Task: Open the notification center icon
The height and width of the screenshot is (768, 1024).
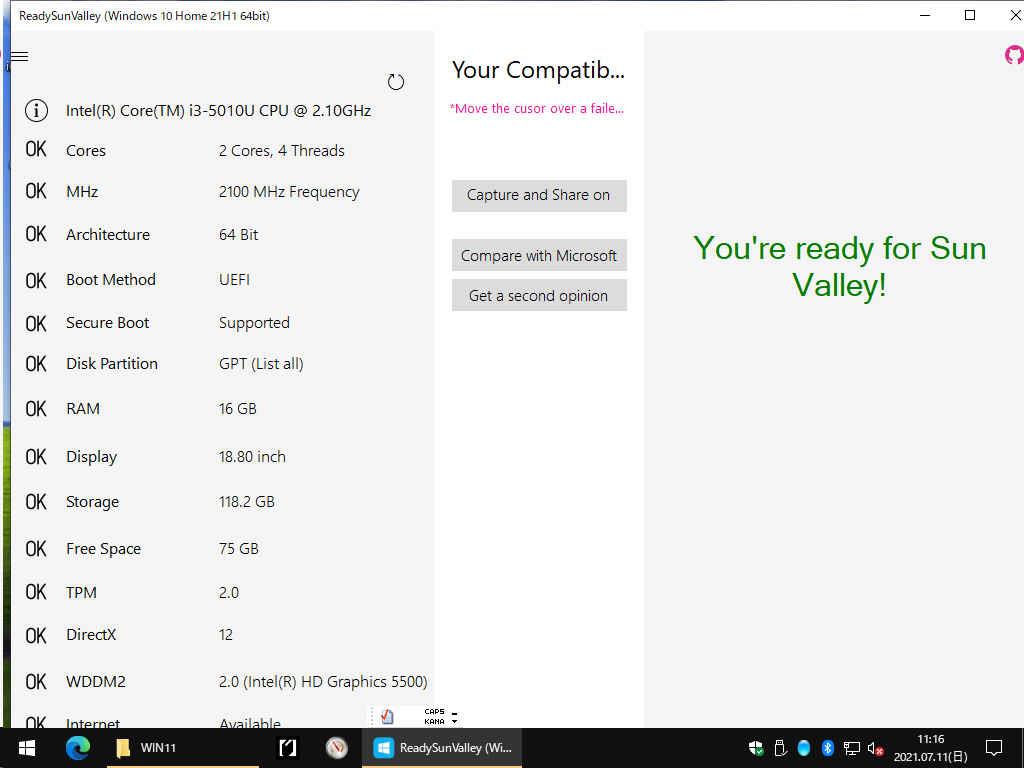Action: pyautogui.click(x=994, y=748)
